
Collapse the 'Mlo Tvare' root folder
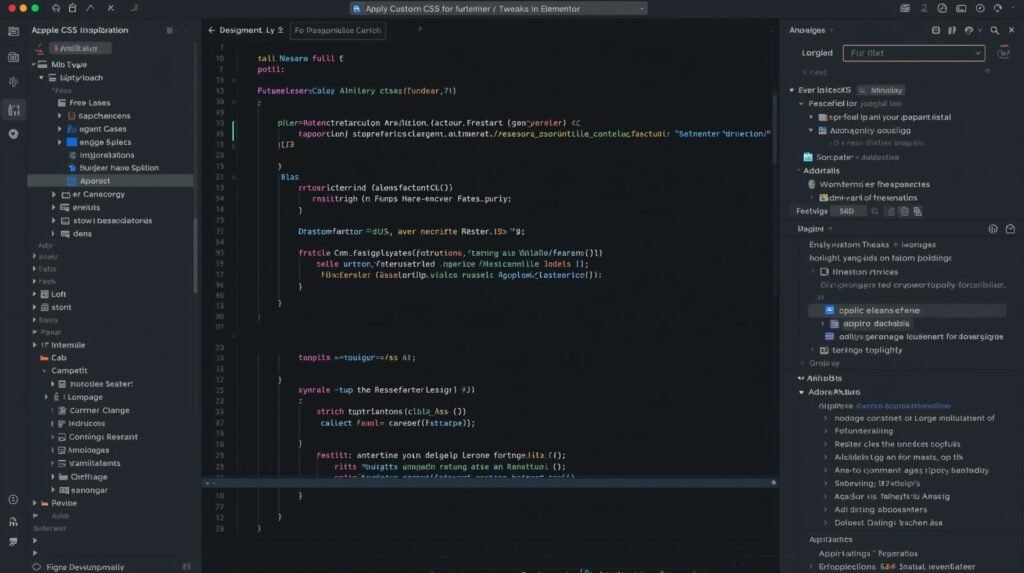[34, 65]
